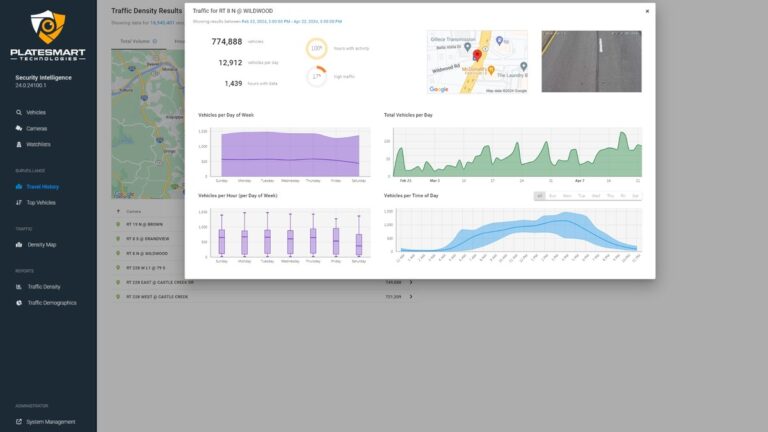Viewport: 768px width, 432px height.
Task: Open the Cameras section icon
Action: coord(19,129)
